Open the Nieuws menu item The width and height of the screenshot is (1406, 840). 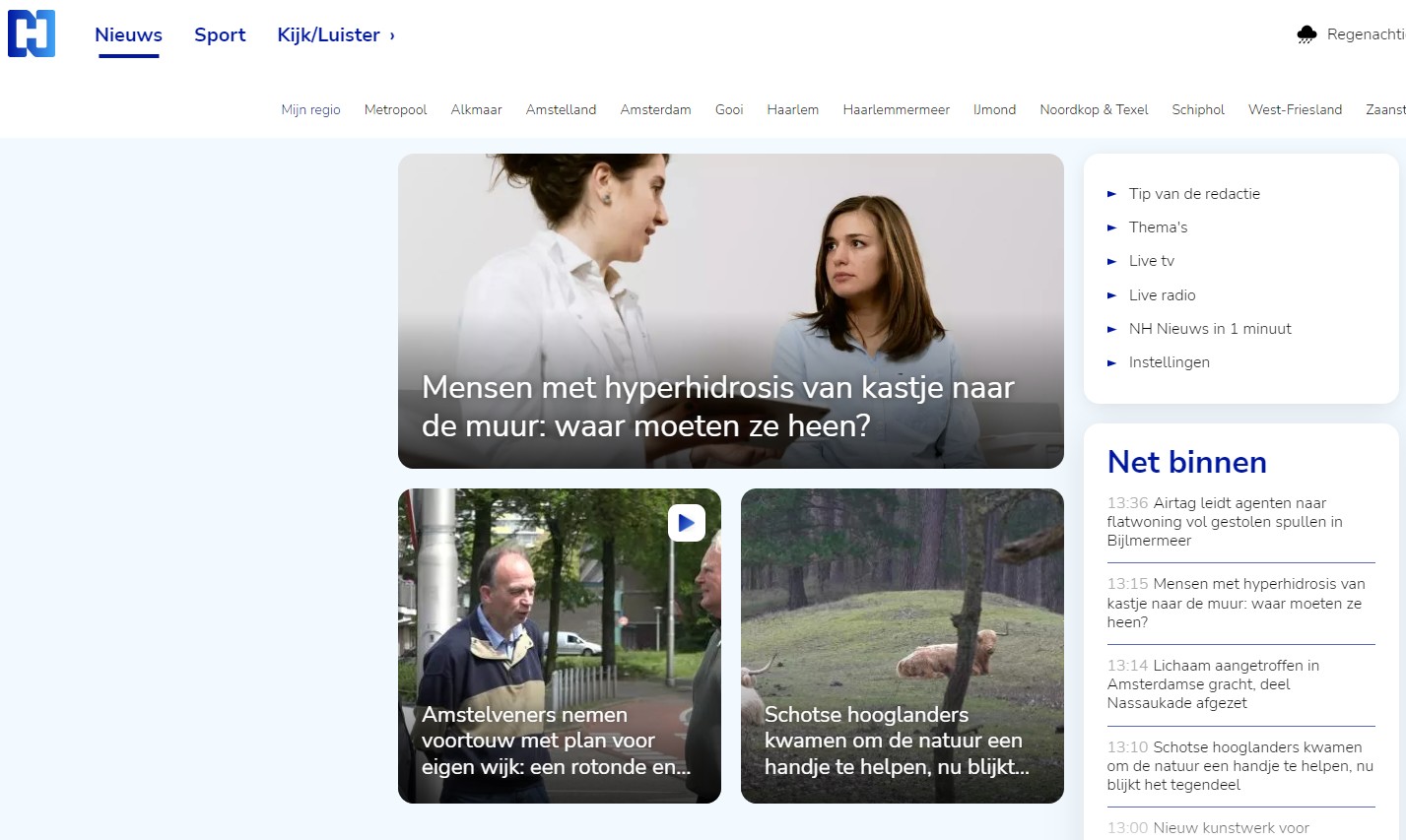click(128, 34)
